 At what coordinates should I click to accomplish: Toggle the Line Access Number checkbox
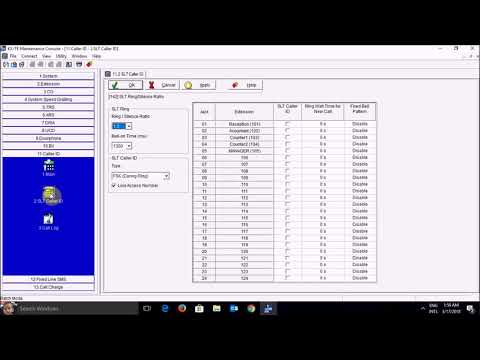tap(114, 185)
